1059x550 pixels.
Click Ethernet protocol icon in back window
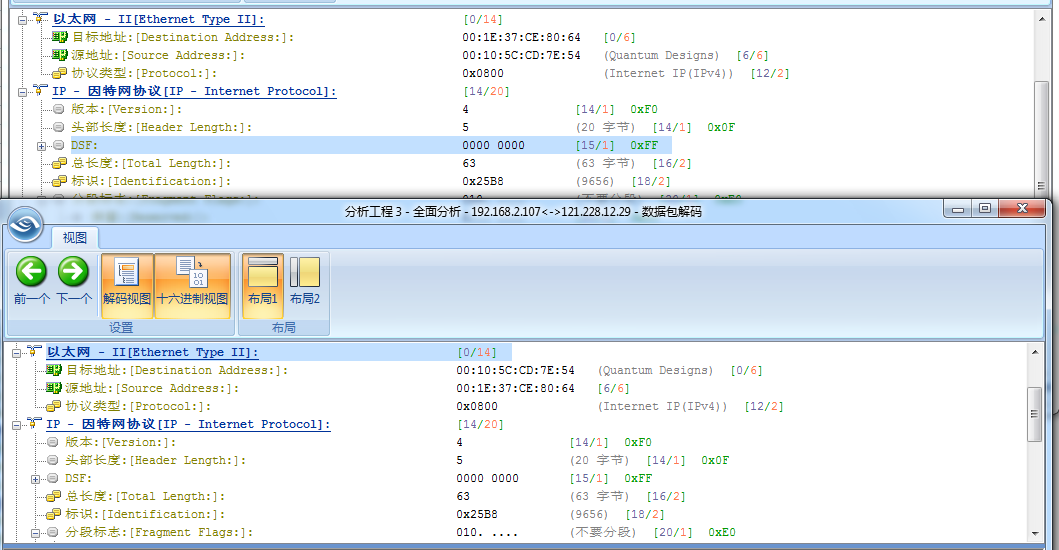click(40, 18)
